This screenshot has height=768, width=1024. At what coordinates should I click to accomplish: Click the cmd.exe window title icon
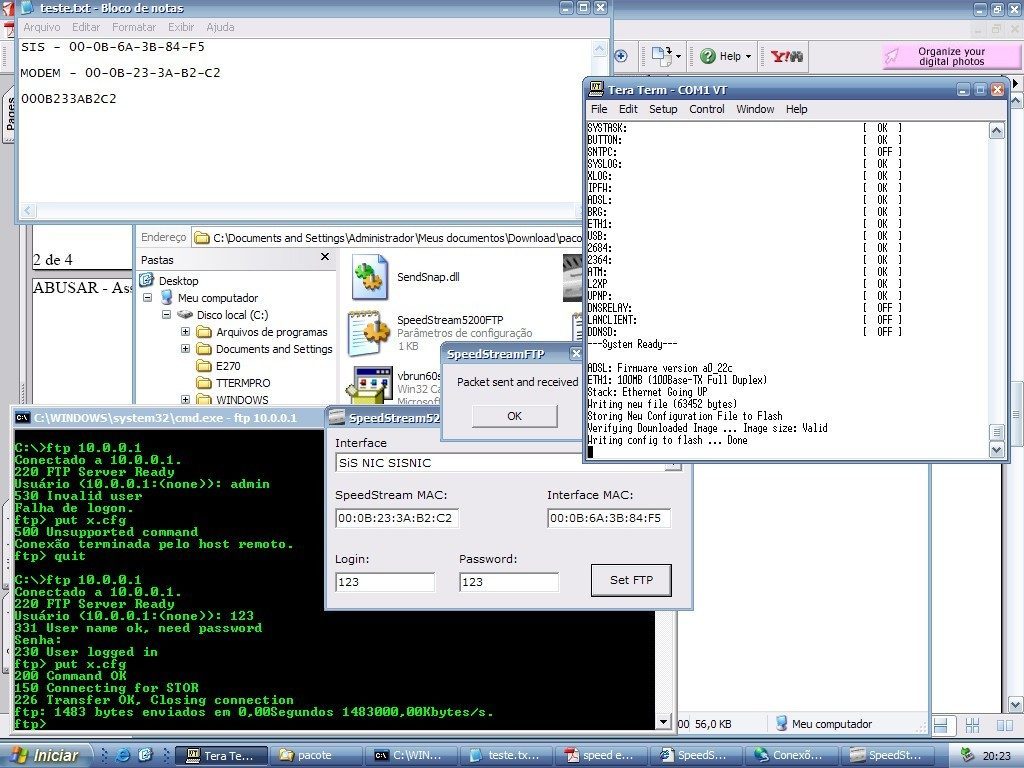click(22, 418)
